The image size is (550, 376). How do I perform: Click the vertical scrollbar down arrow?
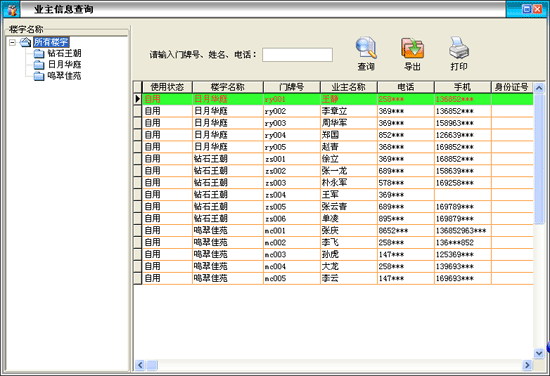(539, 353)
